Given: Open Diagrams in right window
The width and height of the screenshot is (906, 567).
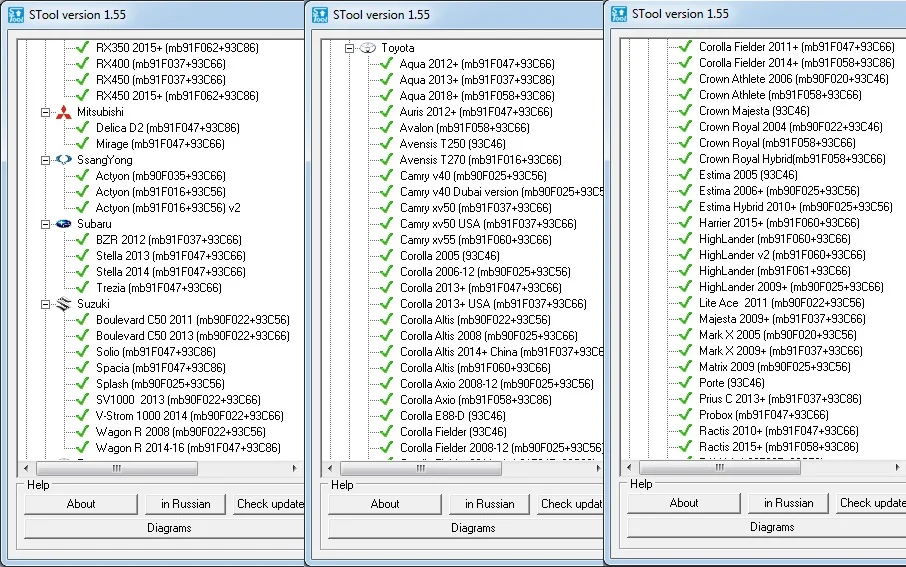Looking at the screenshot, I should (767, 527).
